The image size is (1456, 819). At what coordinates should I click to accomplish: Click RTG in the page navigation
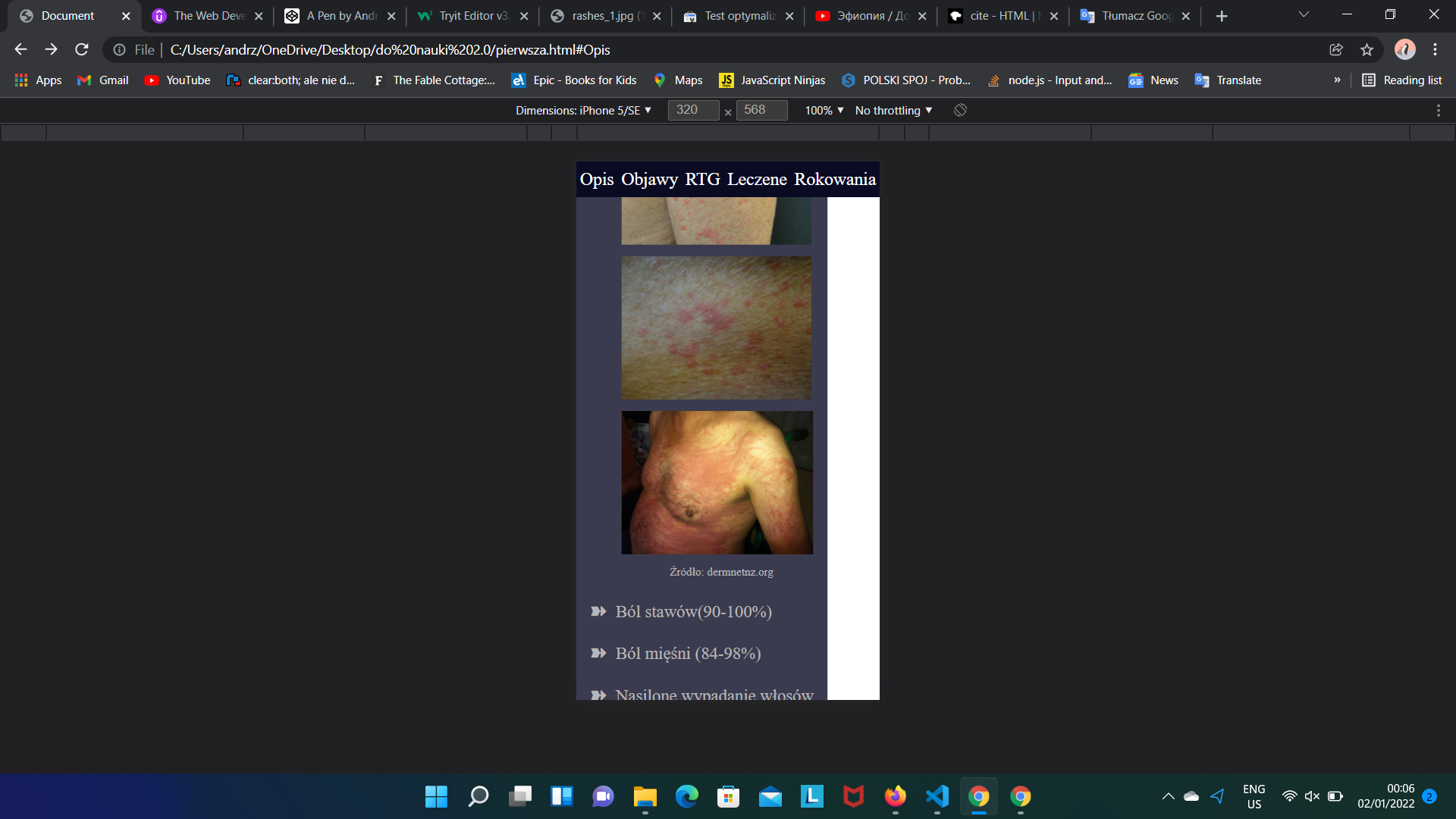[x=703, y=180]
